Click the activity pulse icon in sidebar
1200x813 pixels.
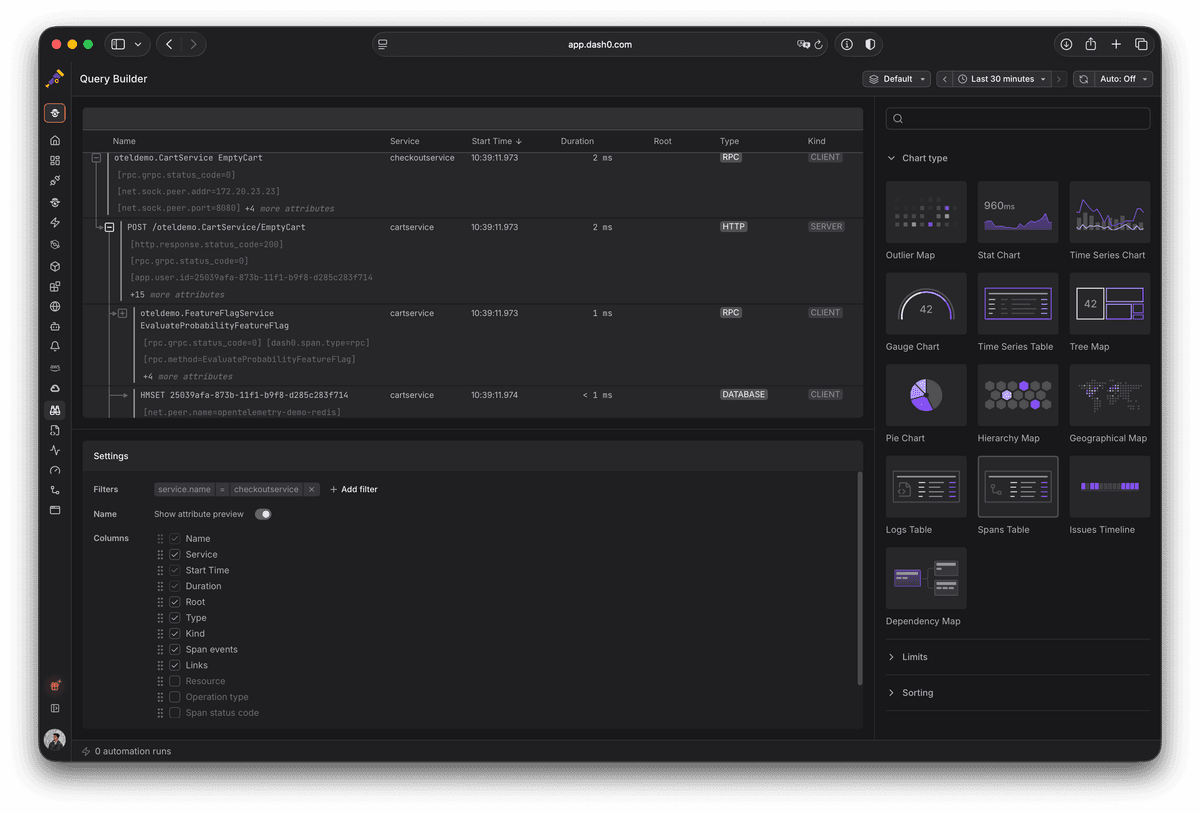pyautogui.click(x=55, y=450)
